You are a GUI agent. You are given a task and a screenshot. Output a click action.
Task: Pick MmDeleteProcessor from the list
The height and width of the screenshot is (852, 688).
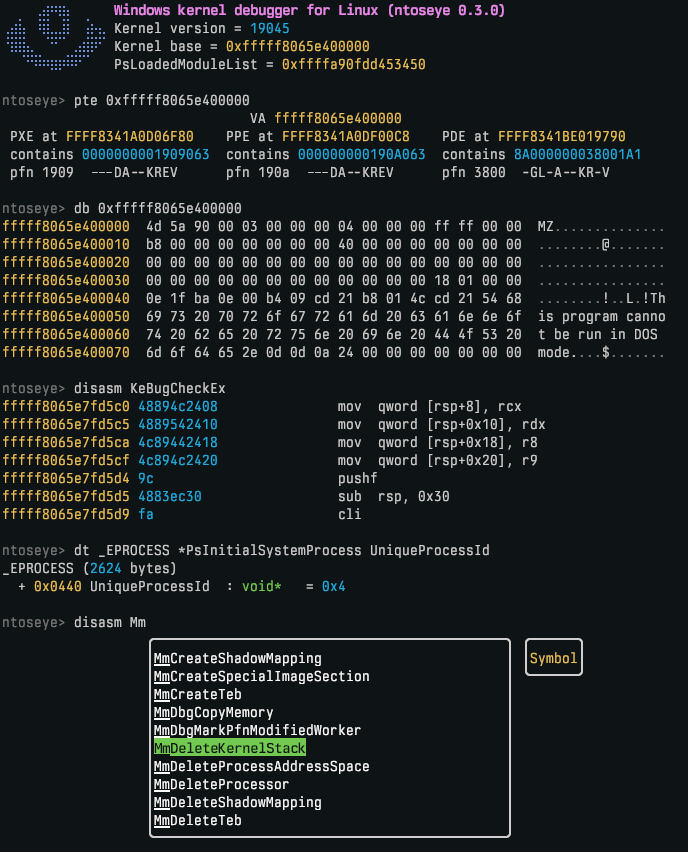(x=221, y=784)
